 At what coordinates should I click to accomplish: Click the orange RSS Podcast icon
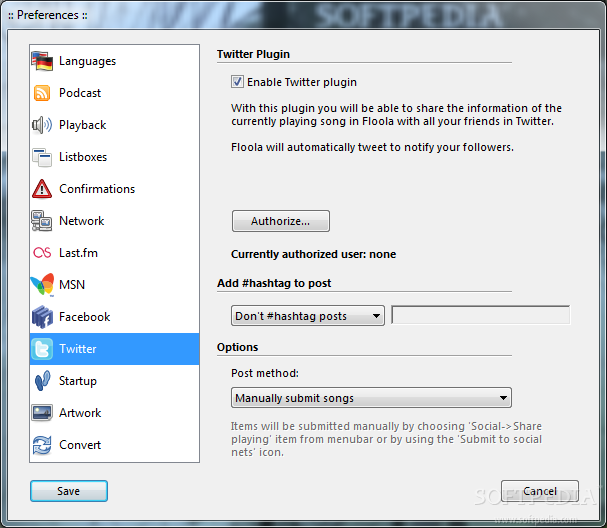(42, 93)
